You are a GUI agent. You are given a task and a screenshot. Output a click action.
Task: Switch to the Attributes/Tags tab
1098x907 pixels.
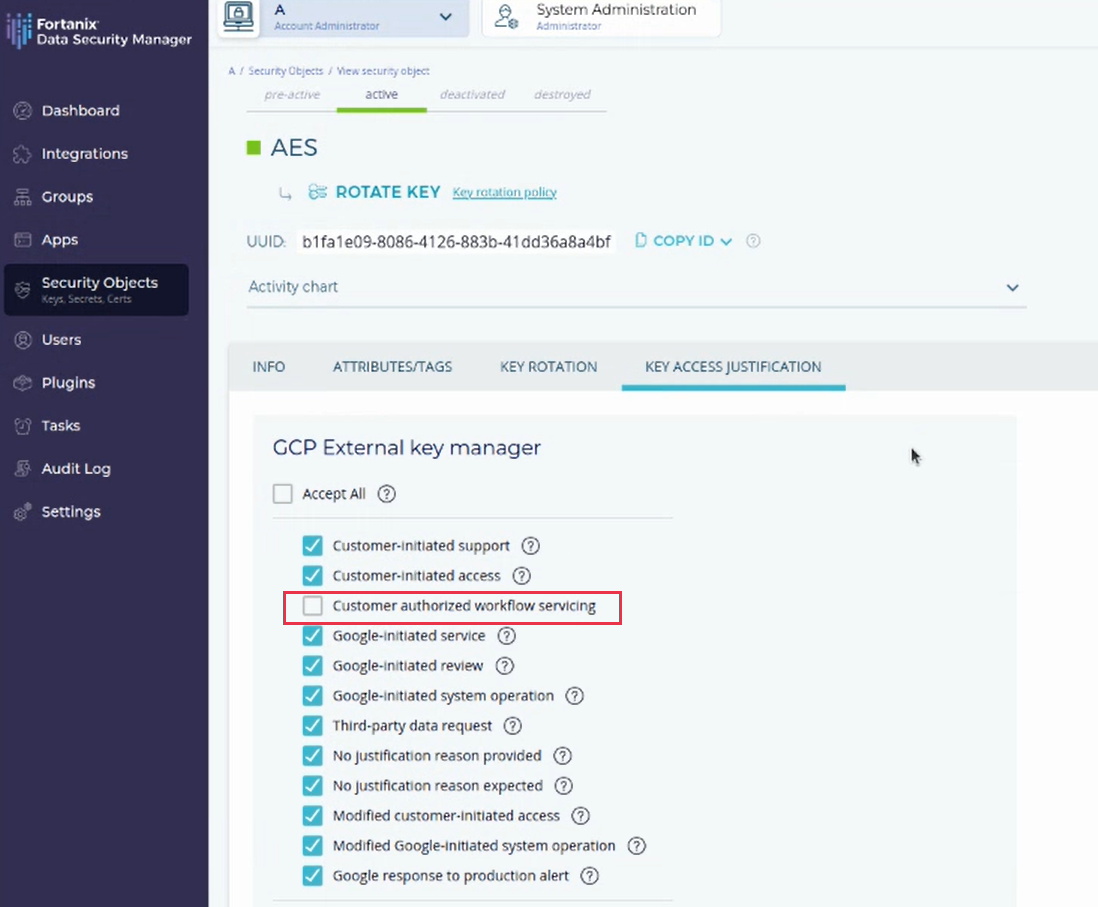tap(392, 367)
